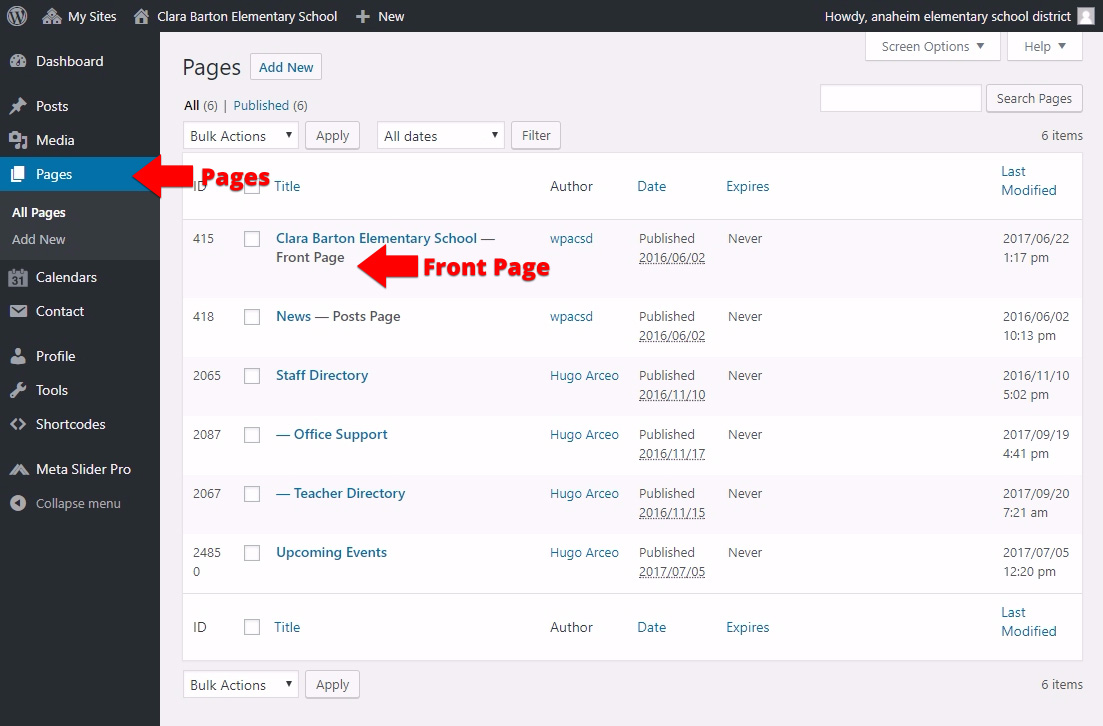Image resolution: width=1103 pixels, height=726 pixels.
Task: Choose Add New in the Pages submenu
Action: coord(39,239)
